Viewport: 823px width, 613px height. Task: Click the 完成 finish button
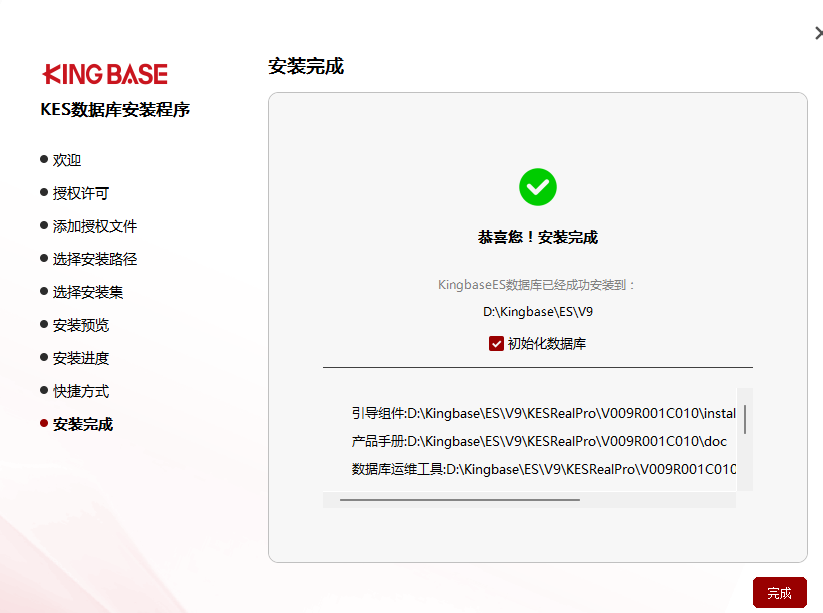tap(779, 593)
